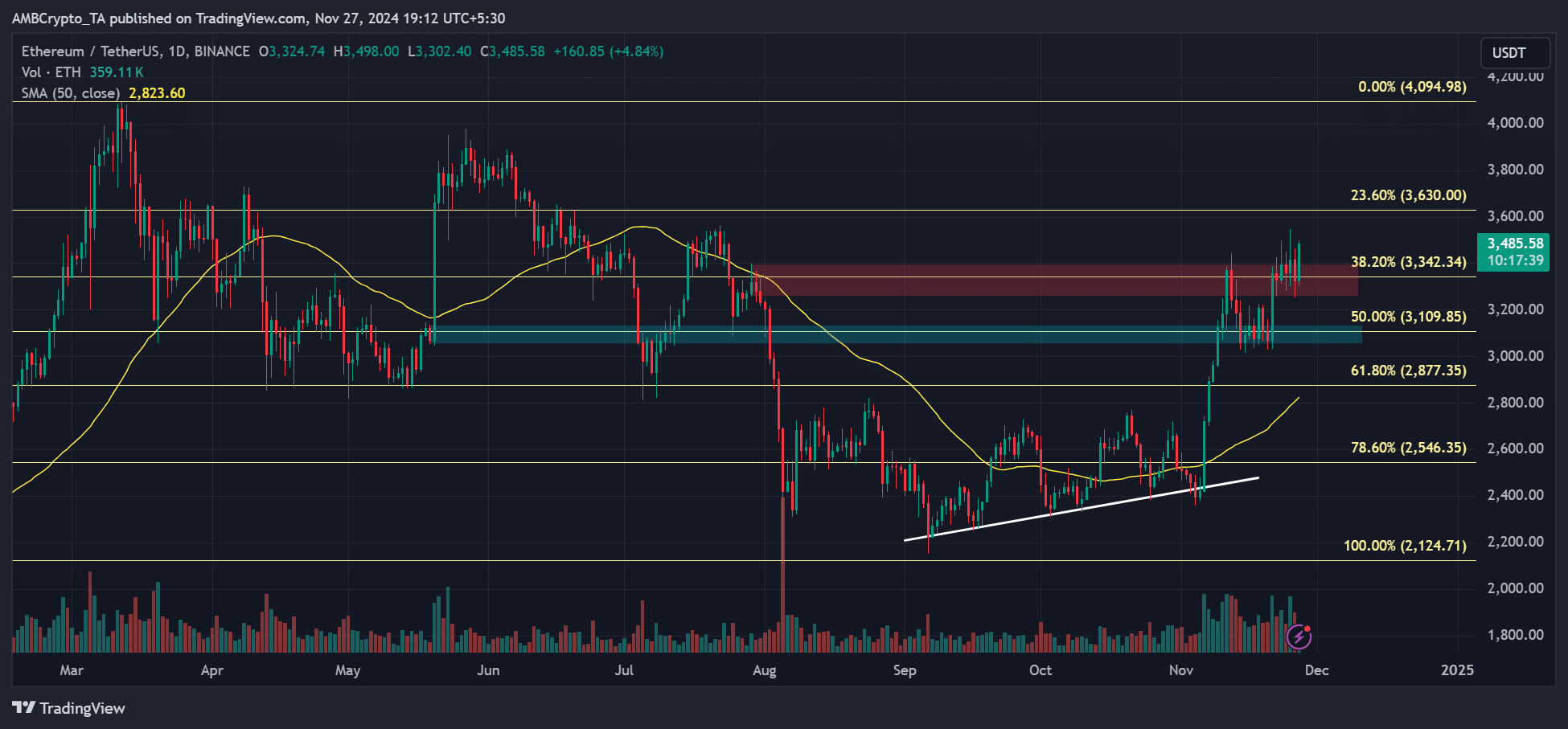Click the low price L3,302.40 value
The width and height of the screenshot is (1568, 729).
click(440, 51)
